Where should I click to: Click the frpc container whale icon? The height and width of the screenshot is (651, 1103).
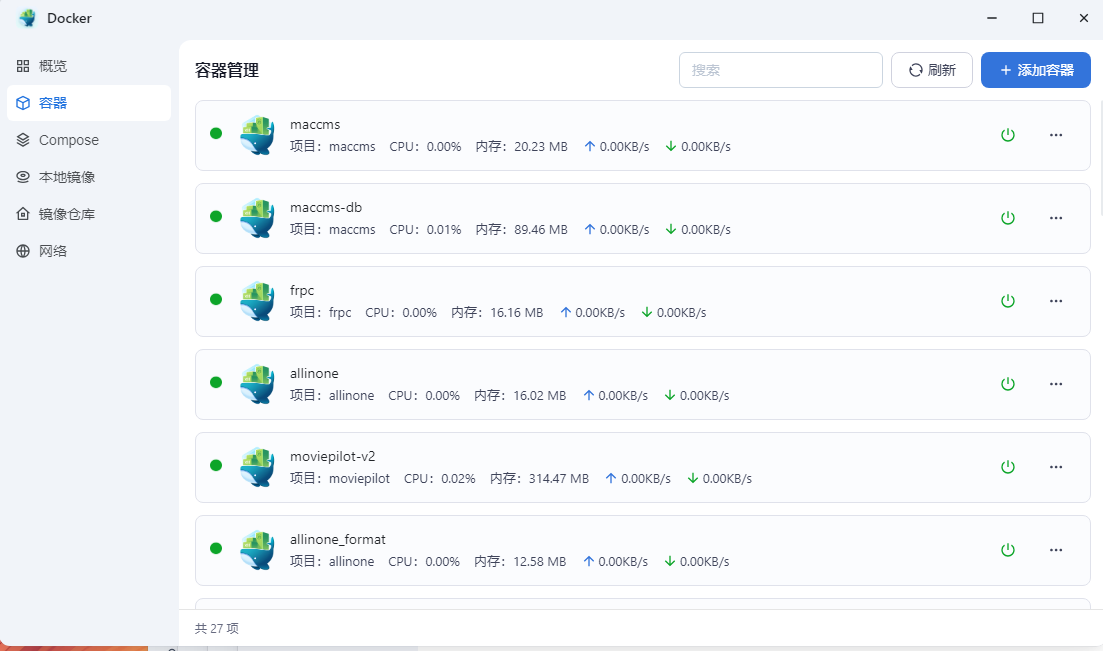click(x=257, y=301)
